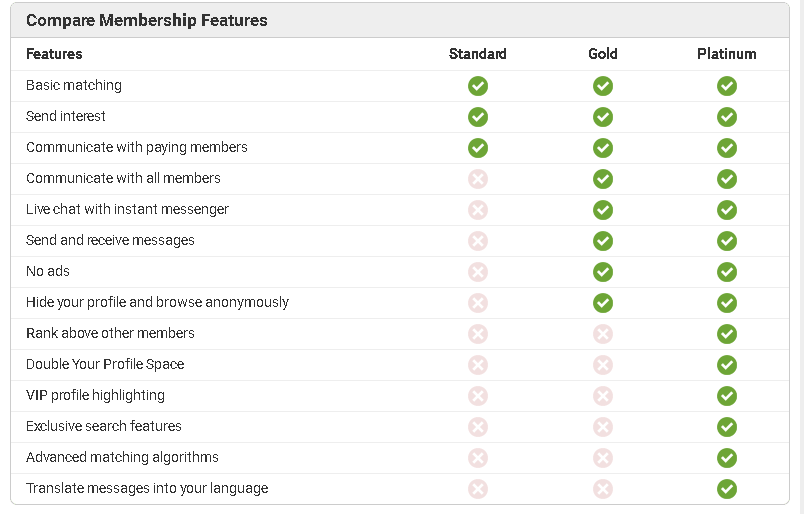804x514 pixels.
Task: Click the Translate messages into your language label
Action: coord(147,488)
